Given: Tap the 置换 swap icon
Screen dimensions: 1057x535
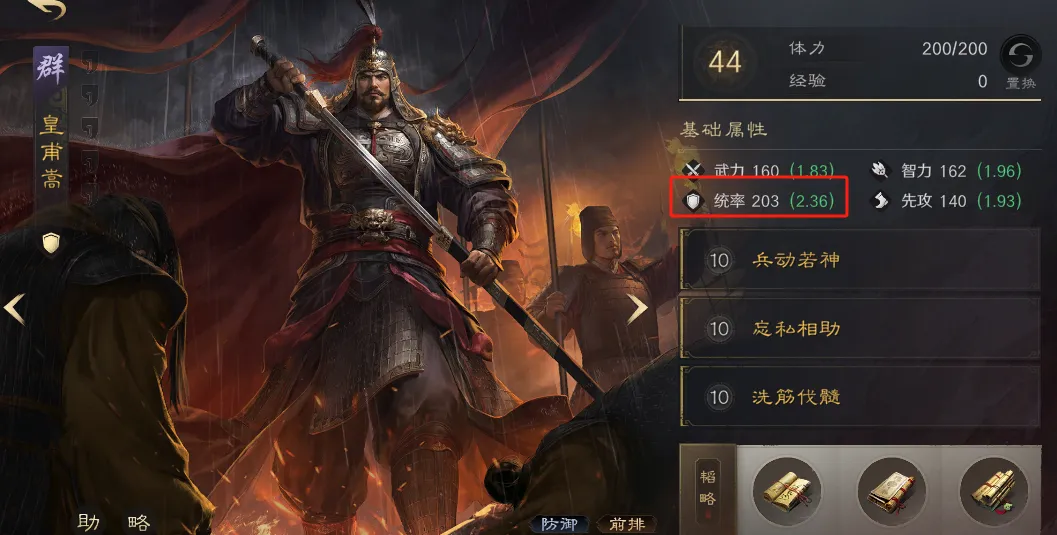Looking at the screenshot, I should 1020,56.
